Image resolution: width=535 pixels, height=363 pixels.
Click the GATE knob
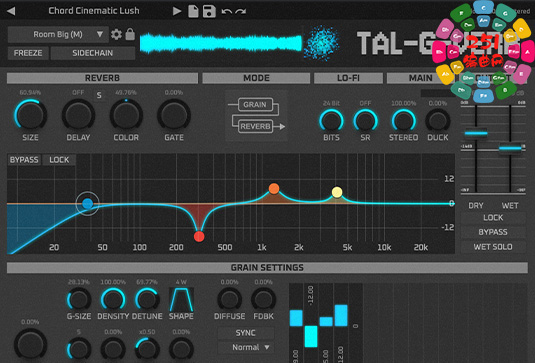(x=174, y=115)
